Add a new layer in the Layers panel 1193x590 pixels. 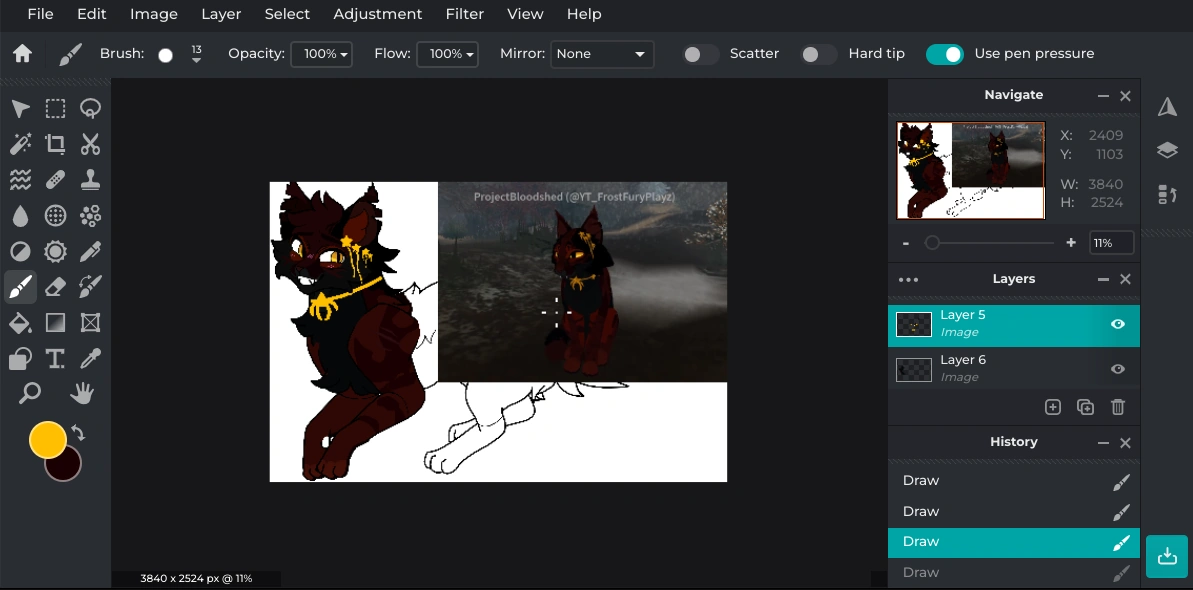click(1053, 407)
